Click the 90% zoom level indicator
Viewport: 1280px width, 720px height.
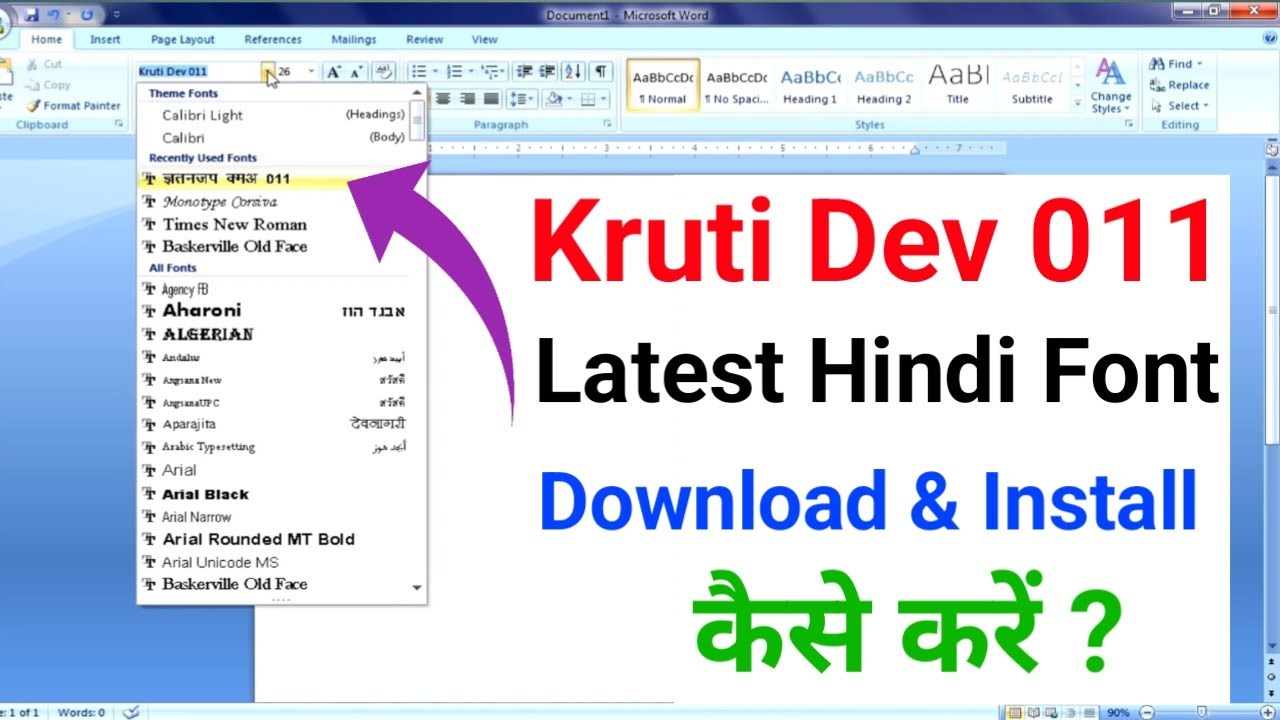(1118, 713)
